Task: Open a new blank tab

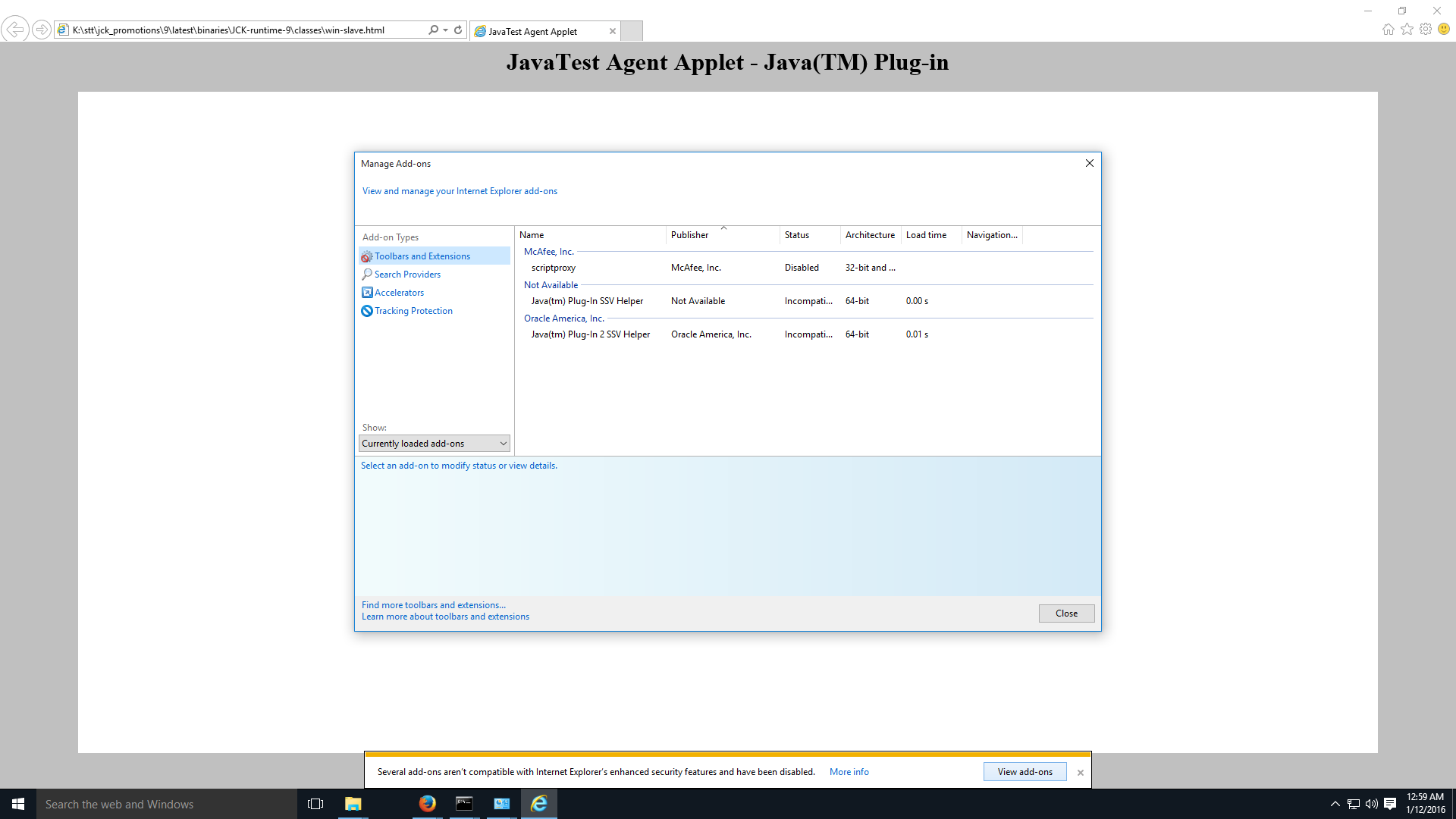Action: point(632,31)
